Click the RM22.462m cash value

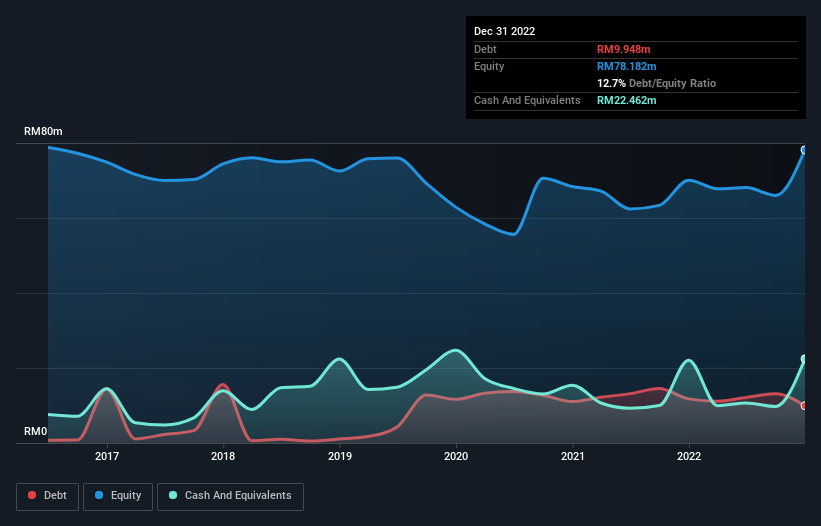tap(626, 100)
